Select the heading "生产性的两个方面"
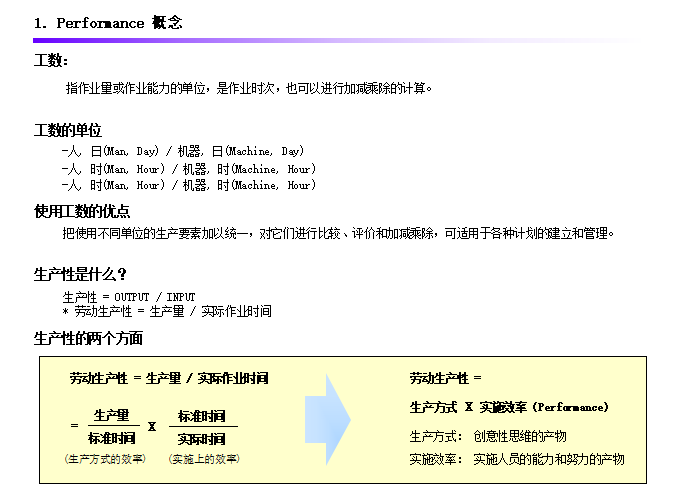This screenshot has height=492, width=690. [88, 338]
